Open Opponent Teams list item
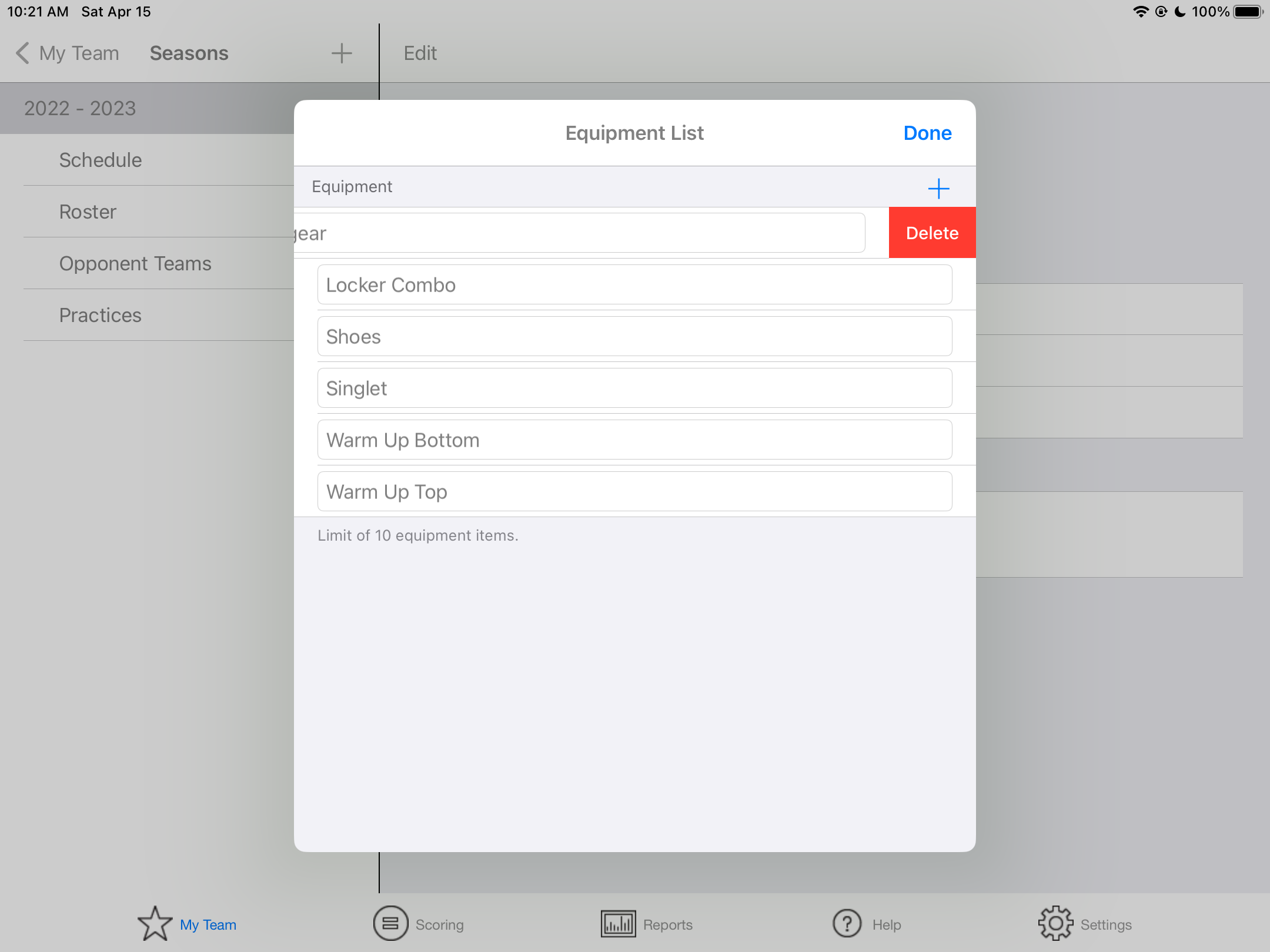This screenshot has height=952, width=1270. point(135,263)
